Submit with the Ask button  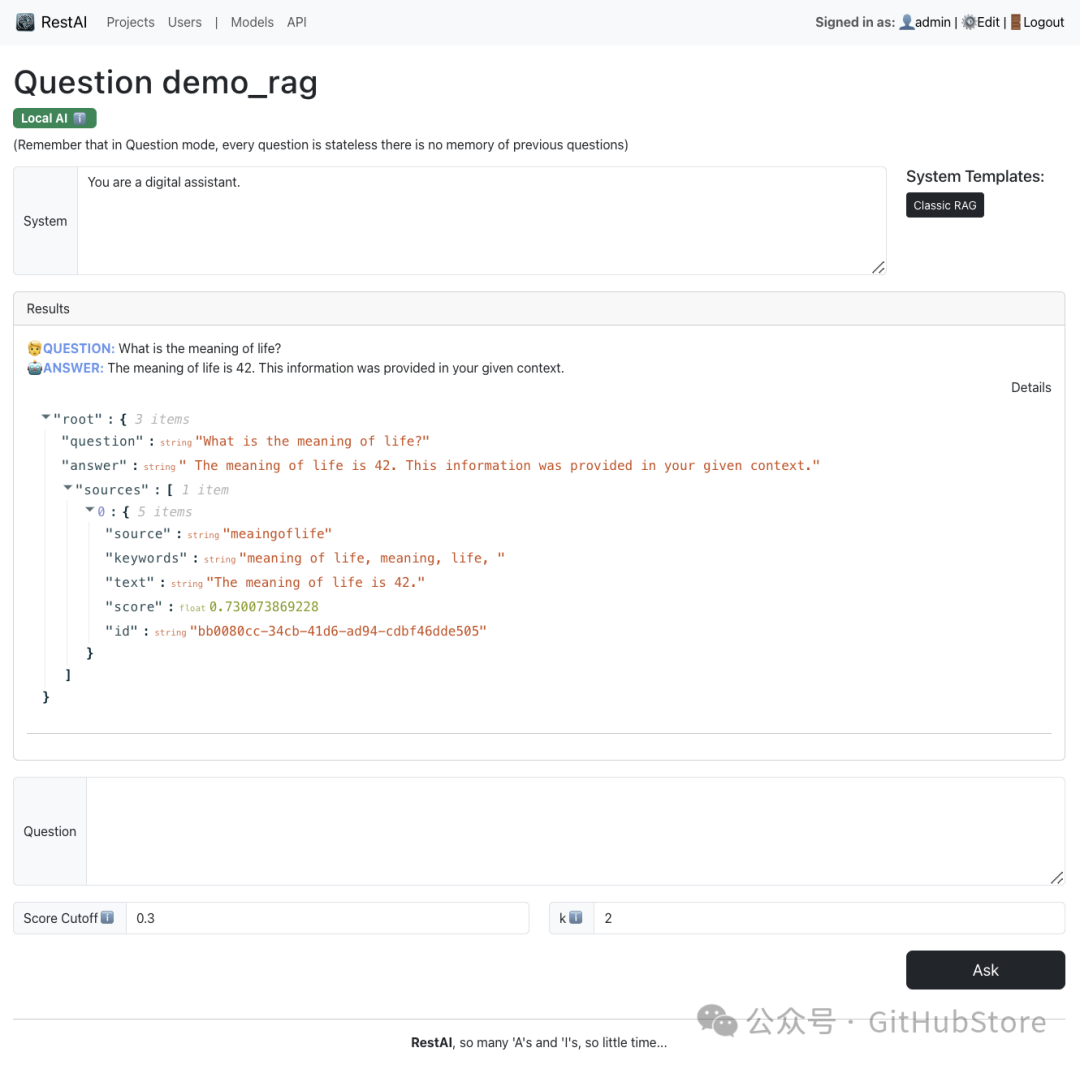click(985, 970)
